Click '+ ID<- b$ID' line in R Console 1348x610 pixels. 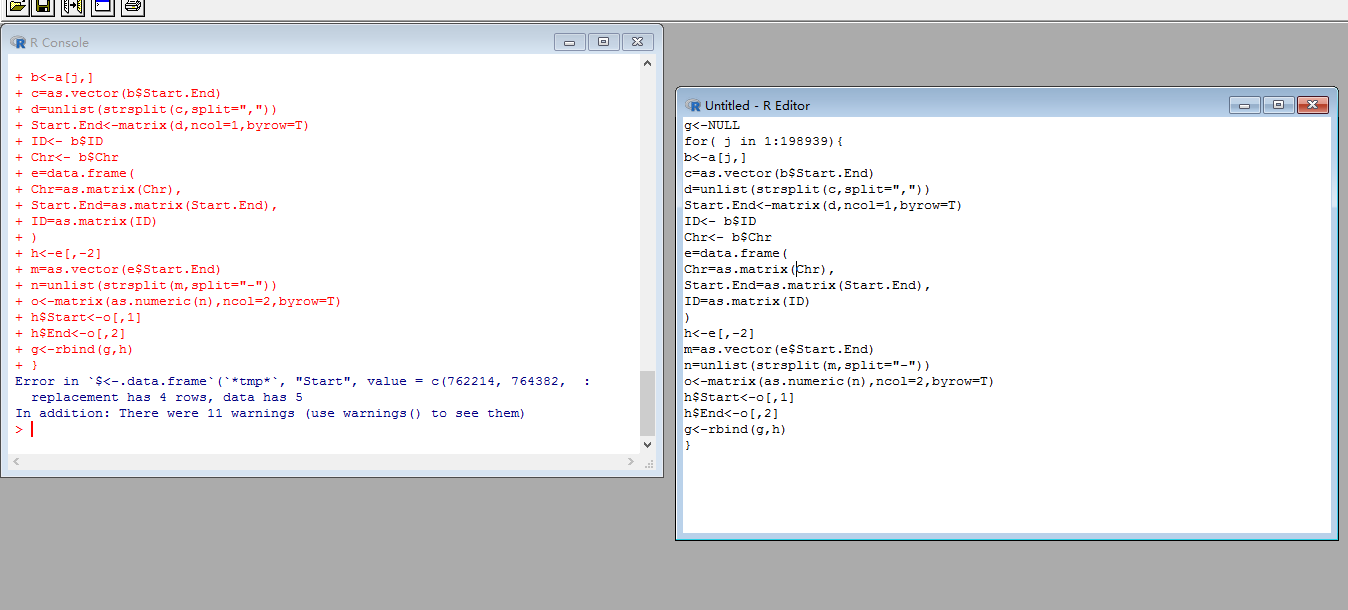tap(59, 141)
